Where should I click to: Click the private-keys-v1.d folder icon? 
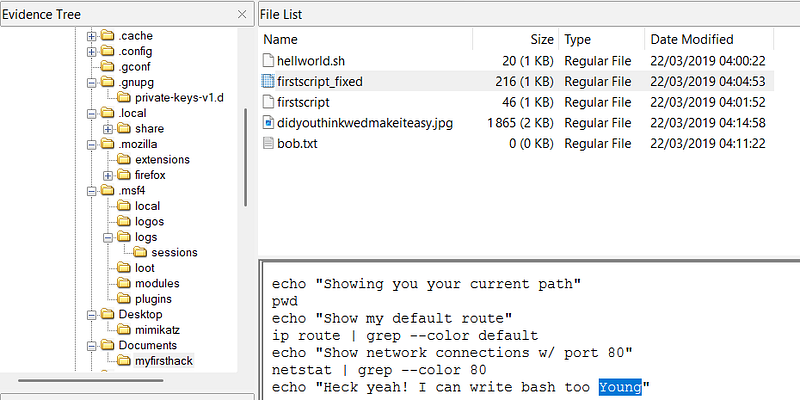125,98
